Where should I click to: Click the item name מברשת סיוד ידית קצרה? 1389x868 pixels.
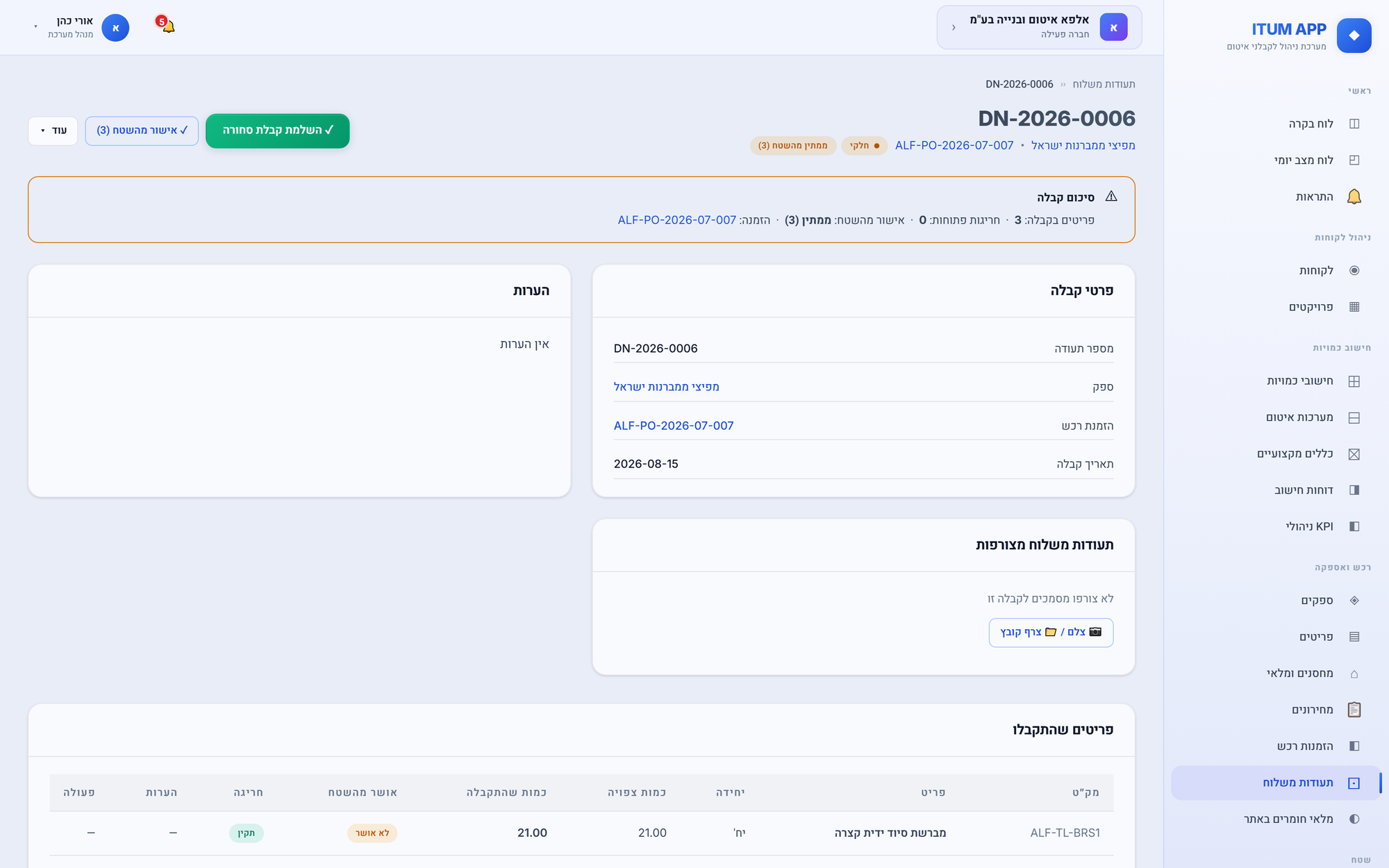890,833
